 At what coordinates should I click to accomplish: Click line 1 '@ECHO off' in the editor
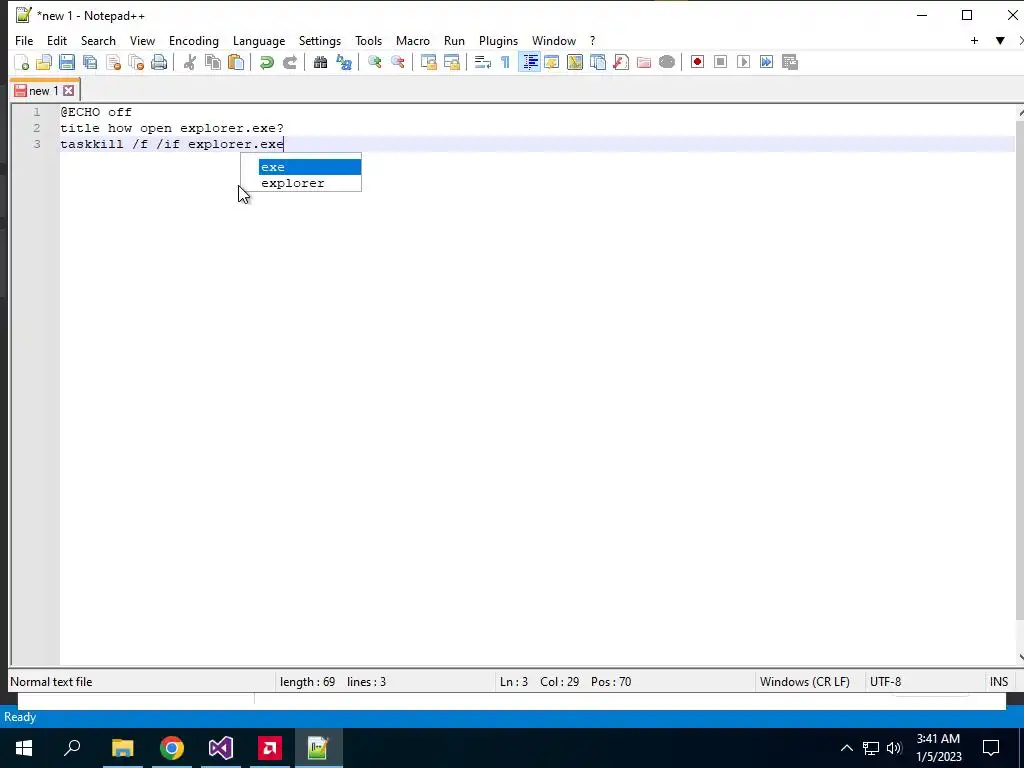coord(96,112)
